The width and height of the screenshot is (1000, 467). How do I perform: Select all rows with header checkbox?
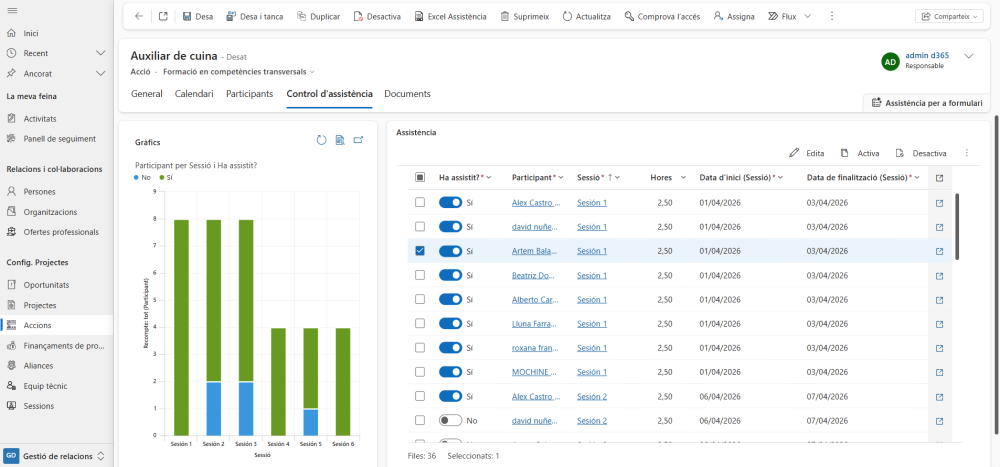[420, 178]
